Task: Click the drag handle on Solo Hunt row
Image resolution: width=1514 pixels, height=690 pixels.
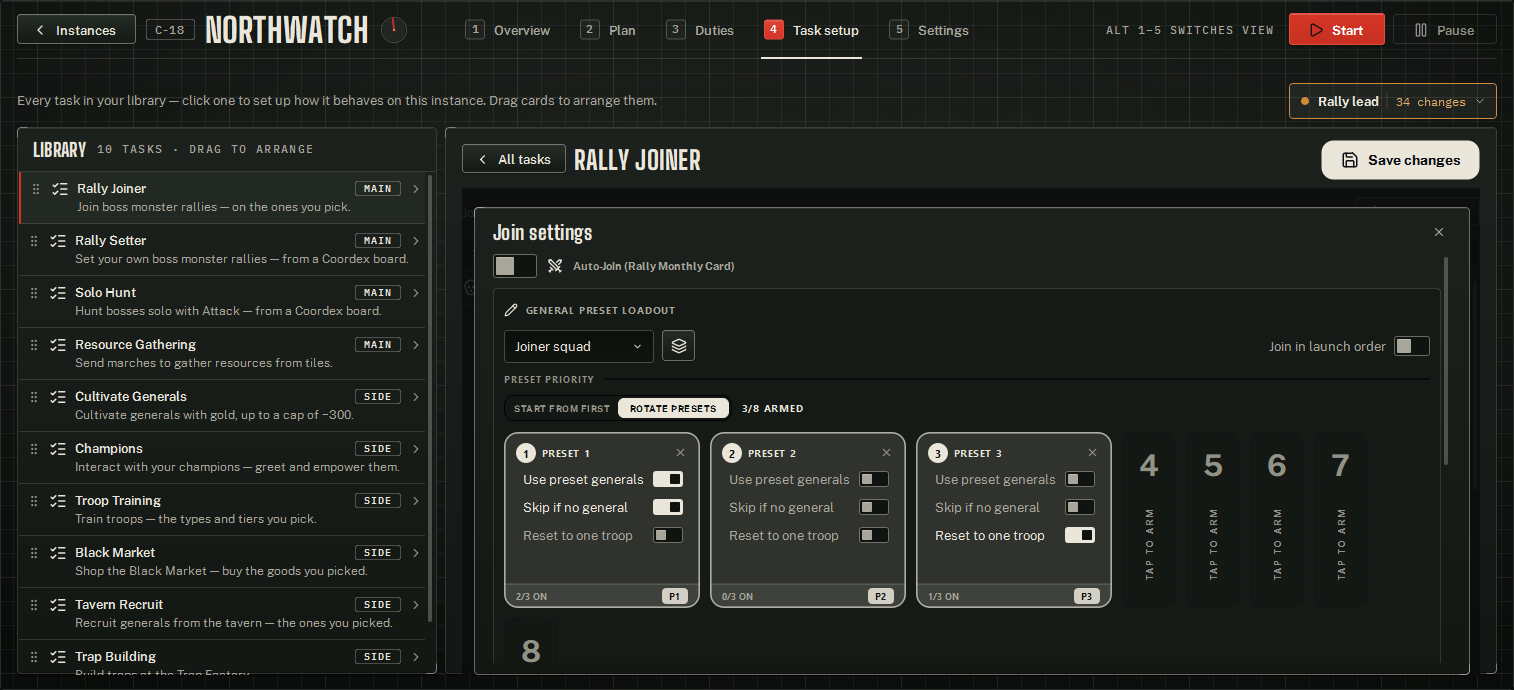Action: pyautogui.click(x=35, y=293)
